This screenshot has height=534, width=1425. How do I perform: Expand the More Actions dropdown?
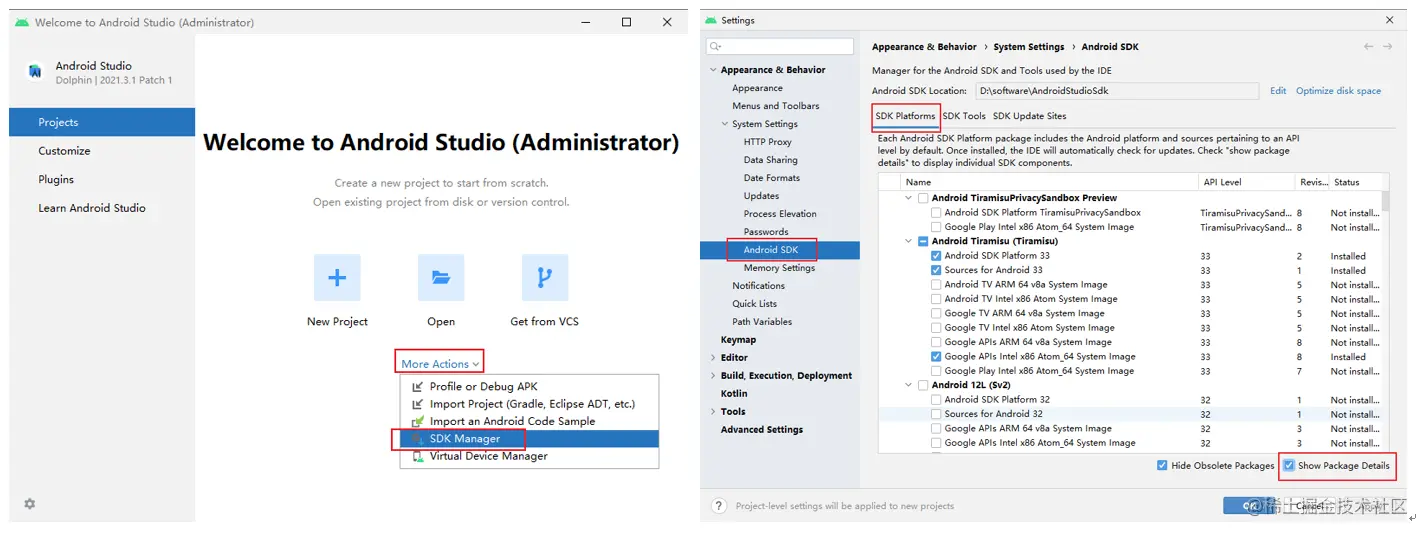click(x=441, y=364)
